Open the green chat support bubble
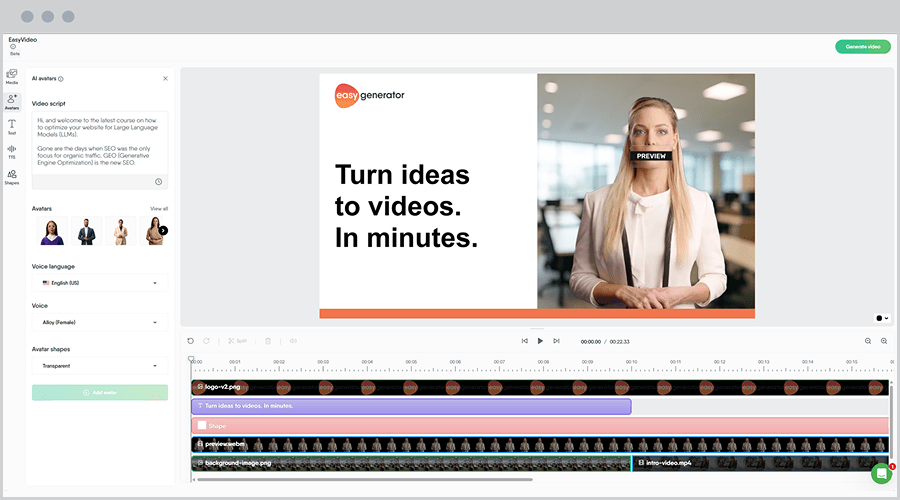Viewport: 900px width, 500px height. coord(881,473)
